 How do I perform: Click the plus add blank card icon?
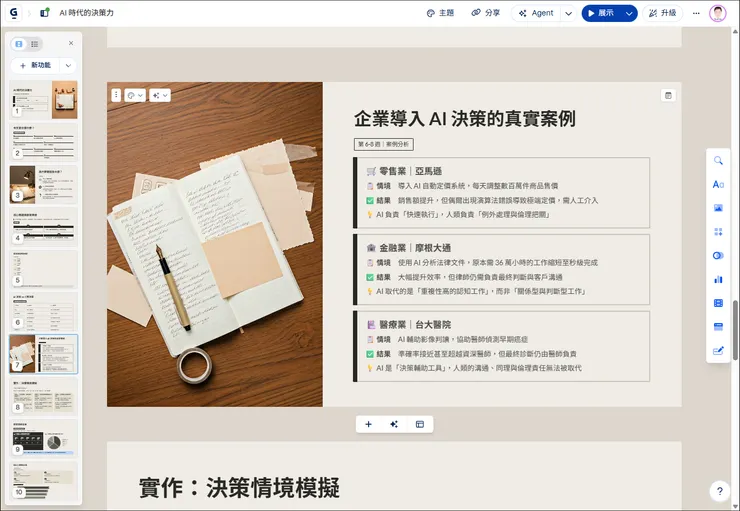point(369,424)
